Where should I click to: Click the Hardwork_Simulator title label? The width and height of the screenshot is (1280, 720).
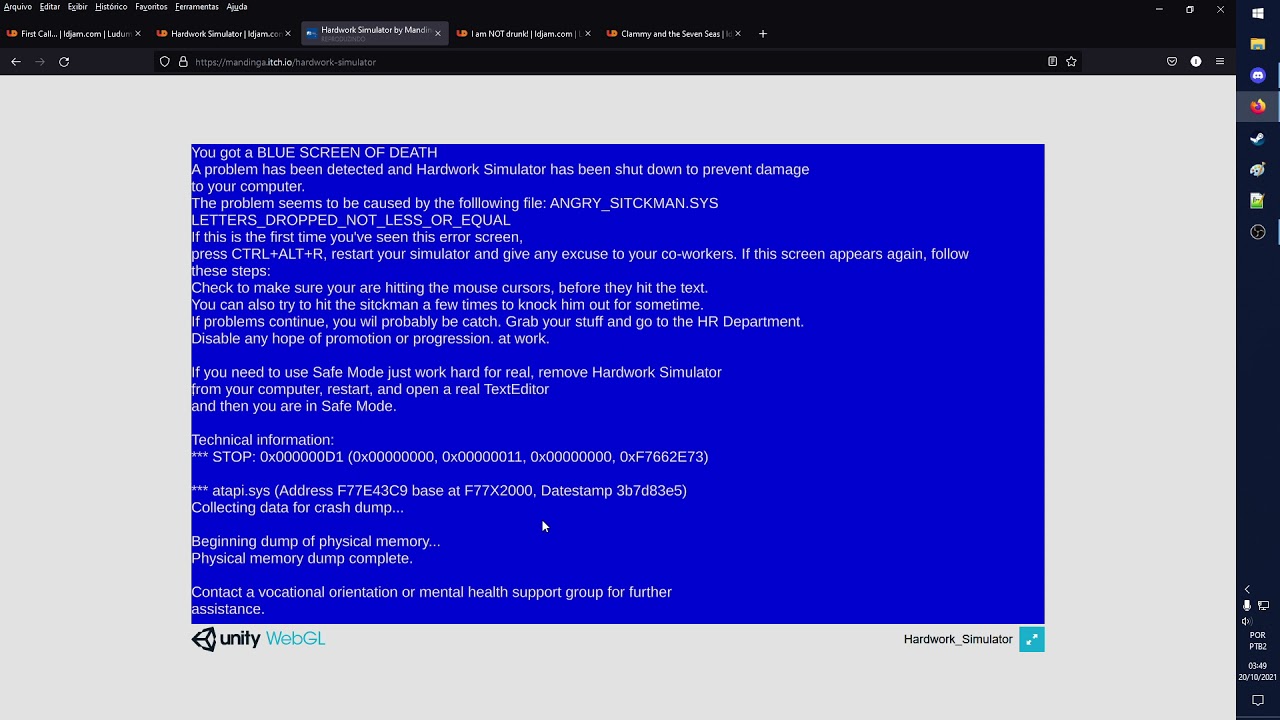[958, 639]
